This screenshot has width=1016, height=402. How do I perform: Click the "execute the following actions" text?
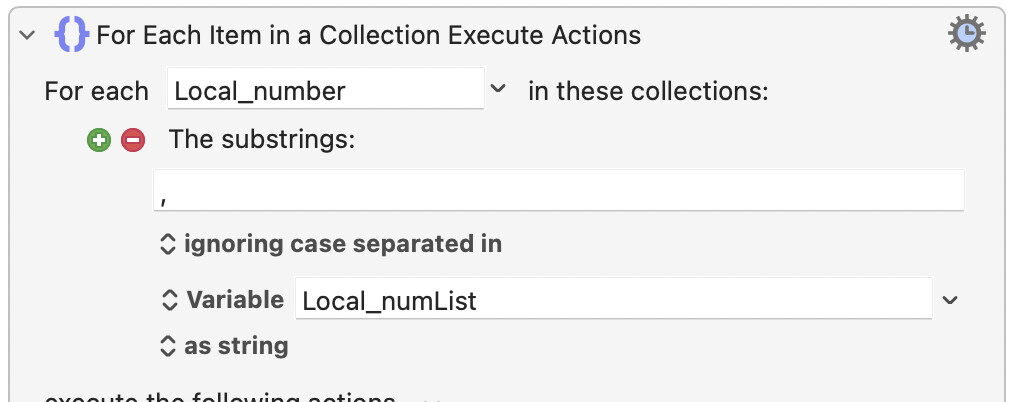coord(220,396)
